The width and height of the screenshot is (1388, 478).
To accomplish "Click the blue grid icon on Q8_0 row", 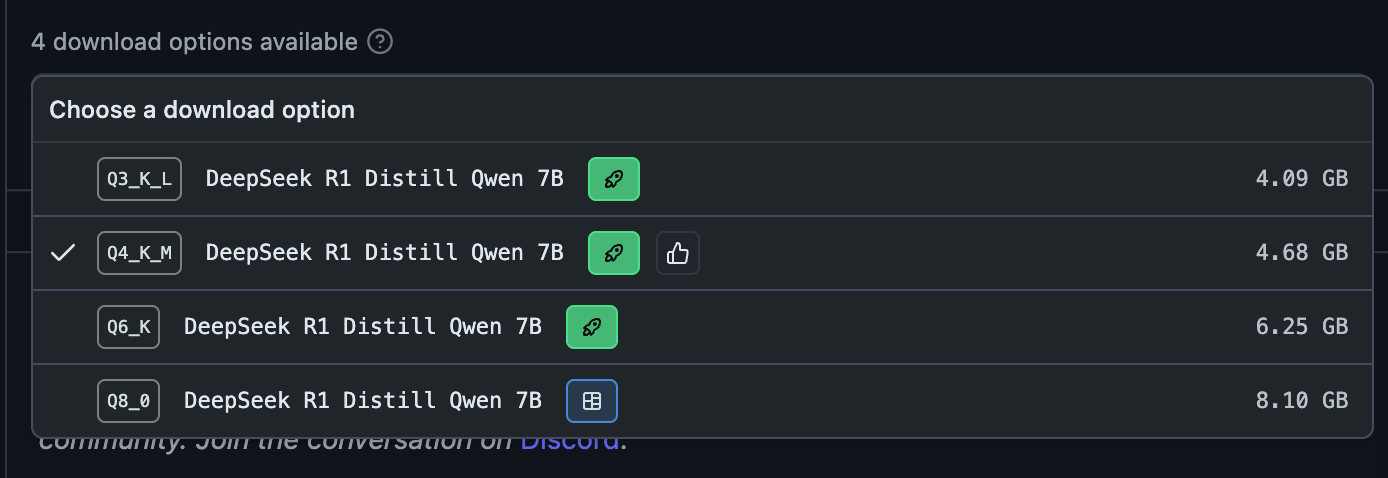I will pos(592,401).
